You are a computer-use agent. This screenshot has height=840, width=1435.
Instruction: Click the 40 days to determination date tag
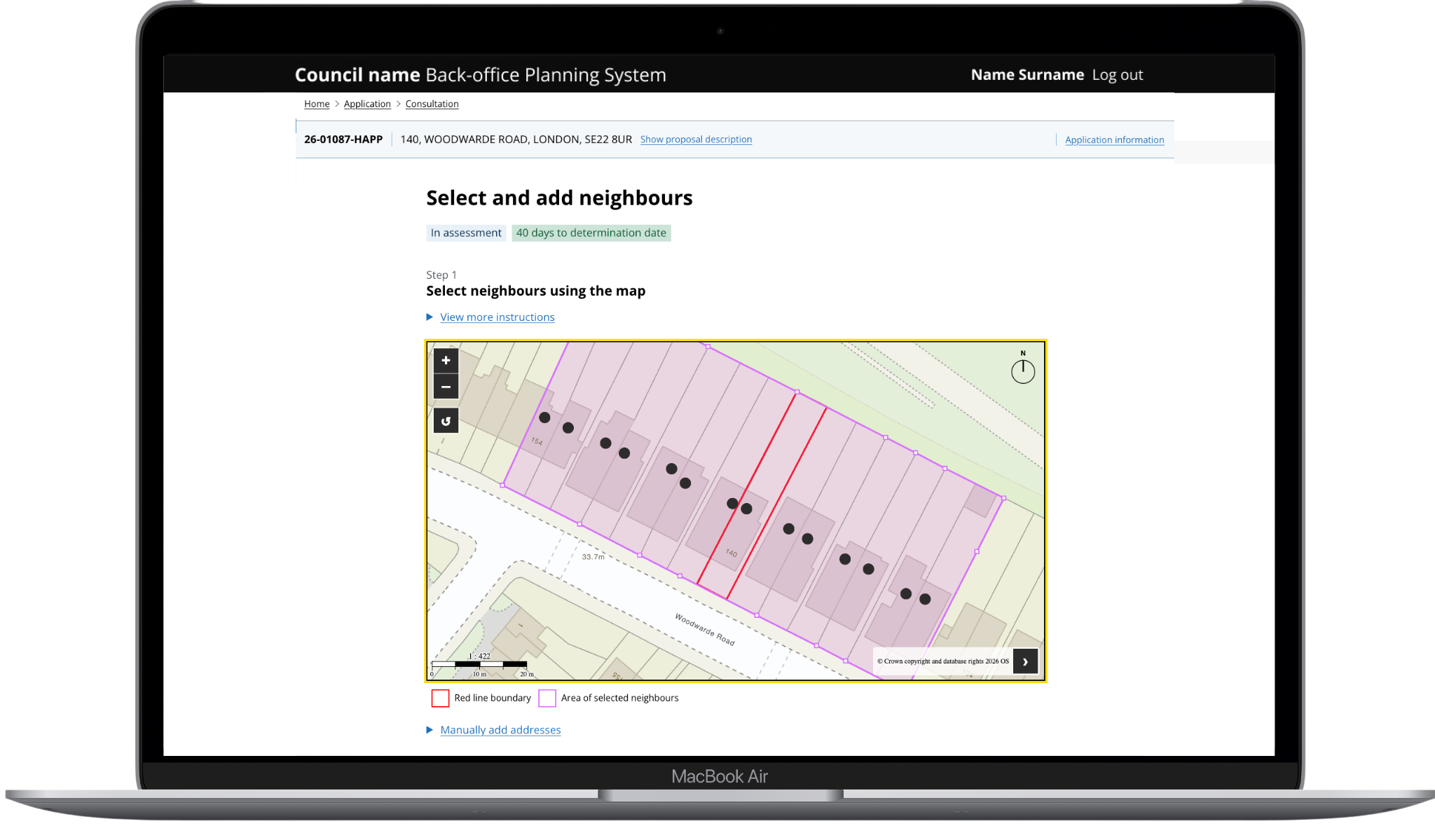click(x=591, y=233)
